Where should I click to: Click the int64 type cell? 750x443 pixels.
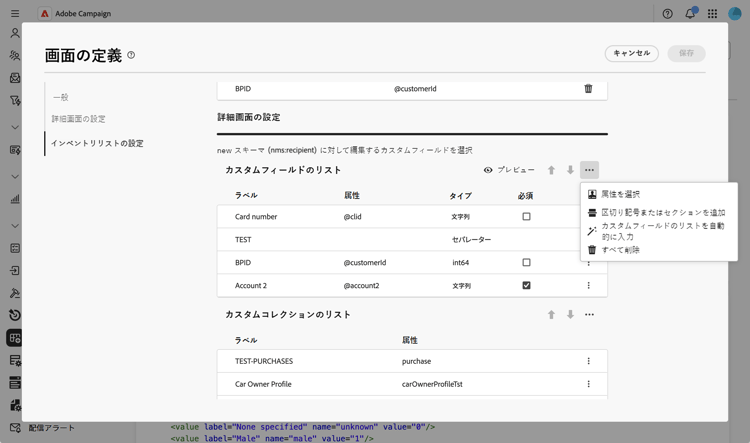point(461,263)
